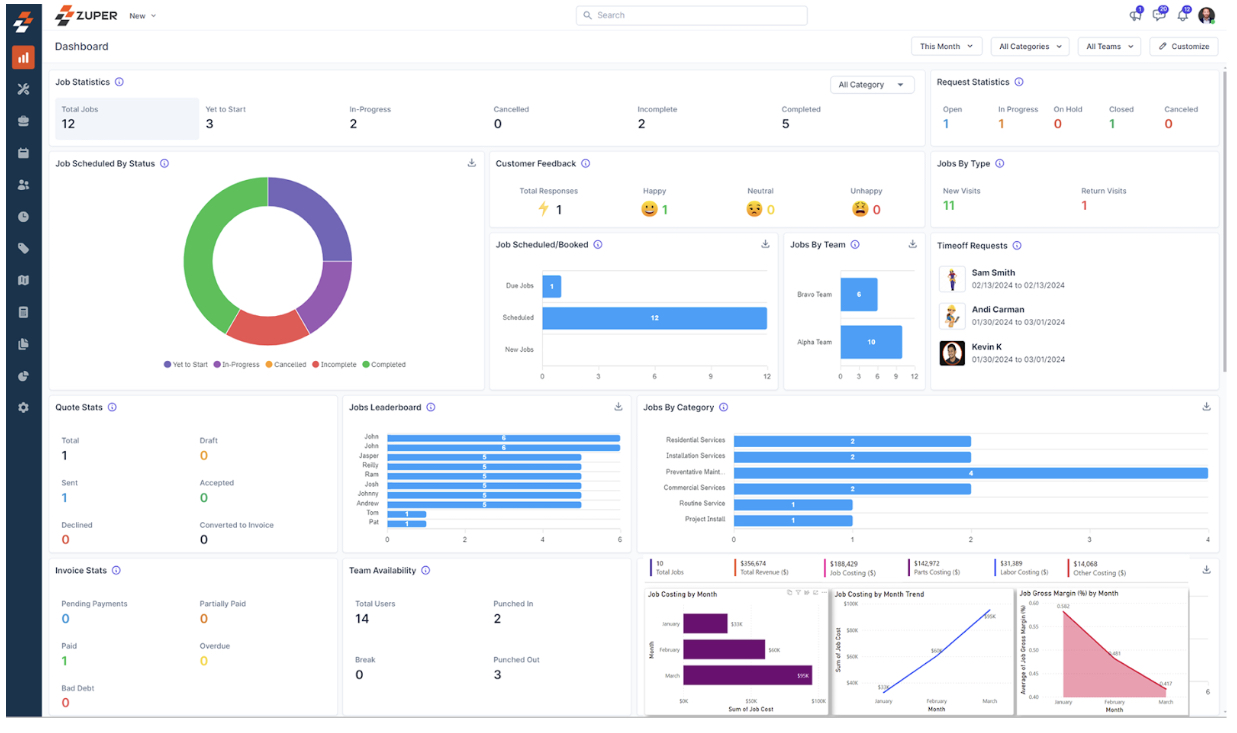The image size is (1237, 733).
Task: Open the reports pie chart sidebar icon
Action: click(24, 376)
